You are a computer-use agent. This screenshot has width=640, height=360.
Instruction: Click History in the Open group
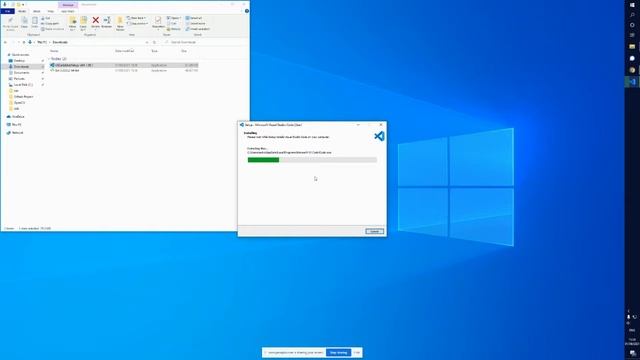[x=173, y=29]
